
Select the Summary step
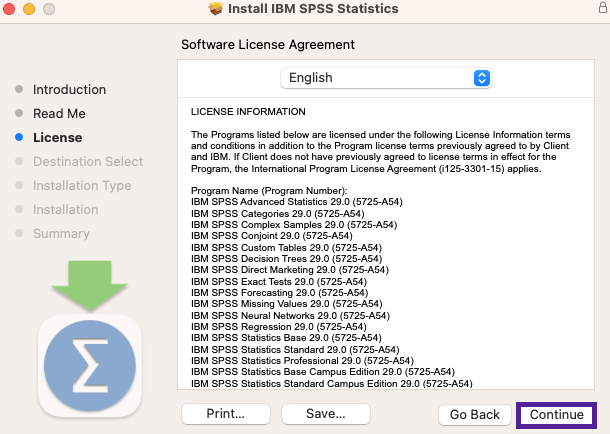[61, 234]
